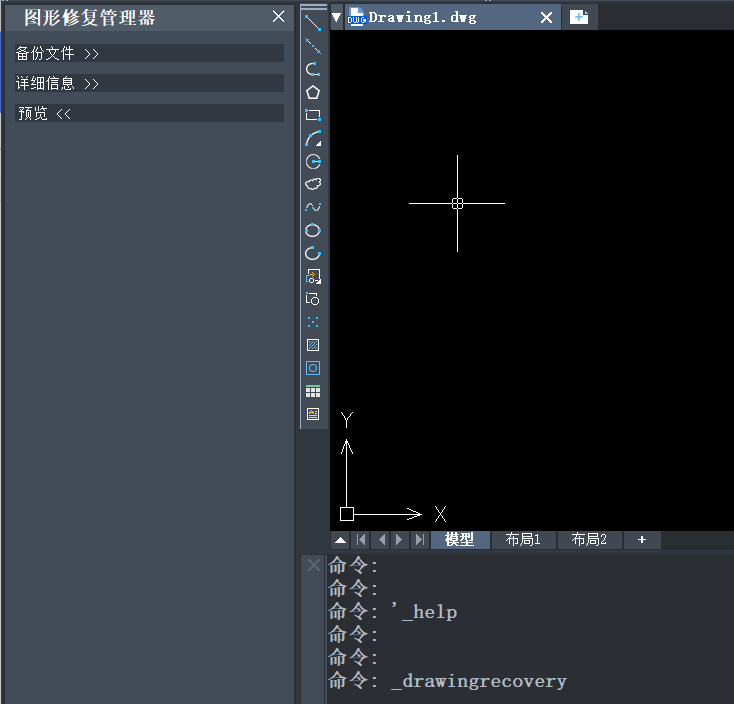
Task: Select the Ellipse tool
Action: (313, 230)
